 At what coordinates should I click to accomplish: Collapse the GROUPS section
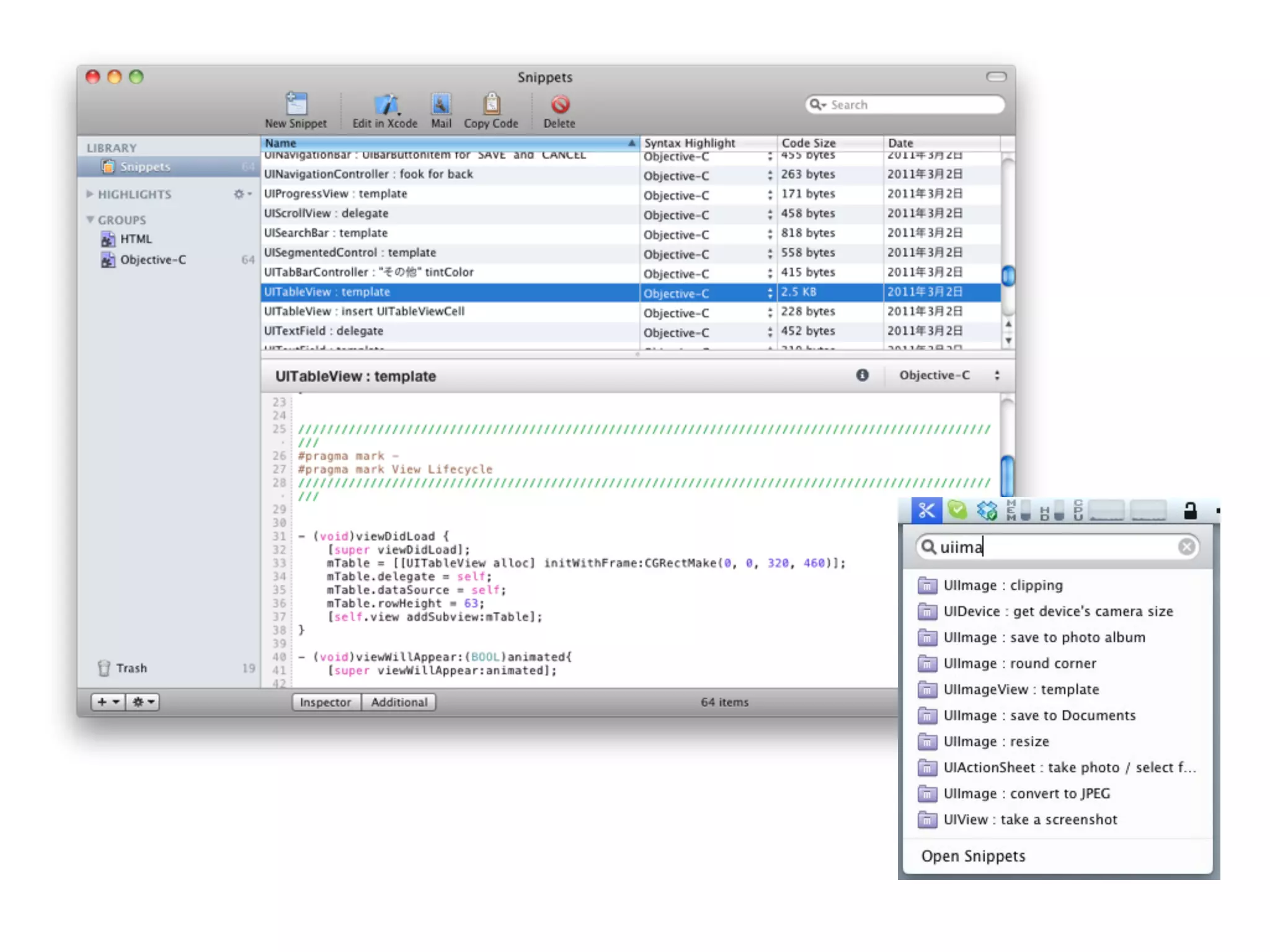90,219
